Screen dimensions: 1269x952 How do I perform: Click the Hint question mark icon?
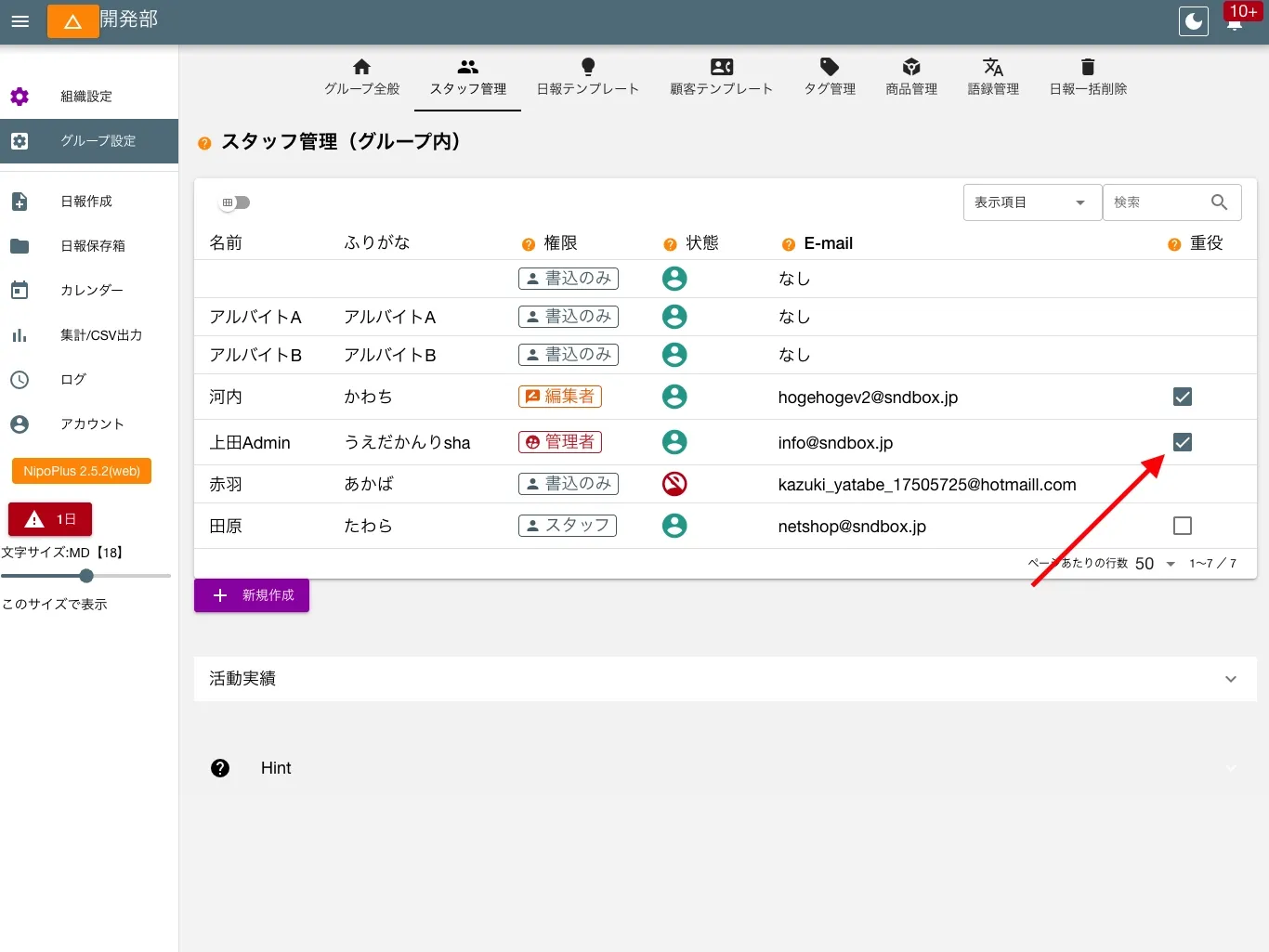tap(220, 768)
